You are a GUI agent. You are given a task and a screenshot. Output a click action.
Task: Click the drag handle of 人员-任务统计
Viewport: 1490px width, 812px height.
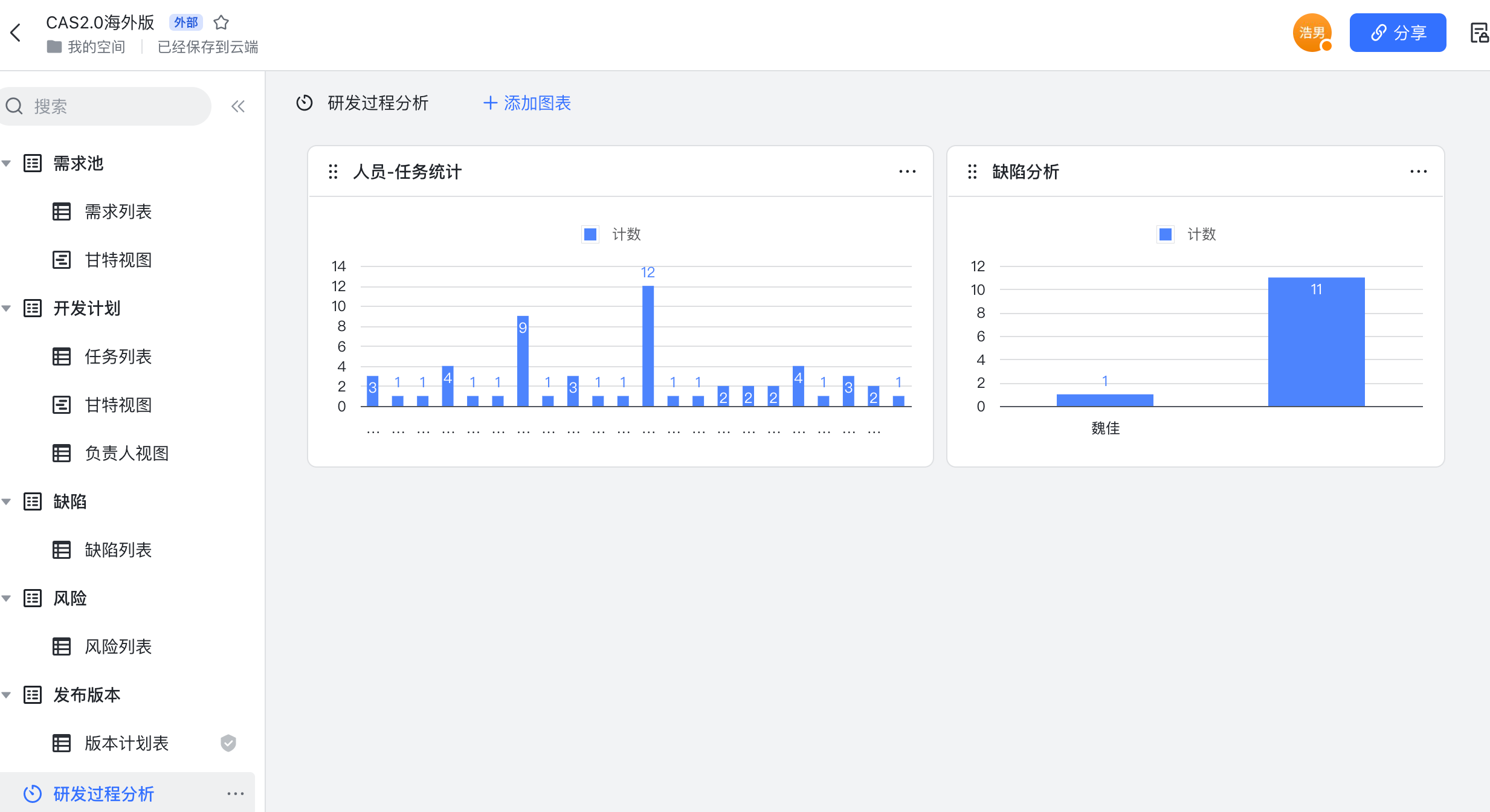click(x=333, y=172)
